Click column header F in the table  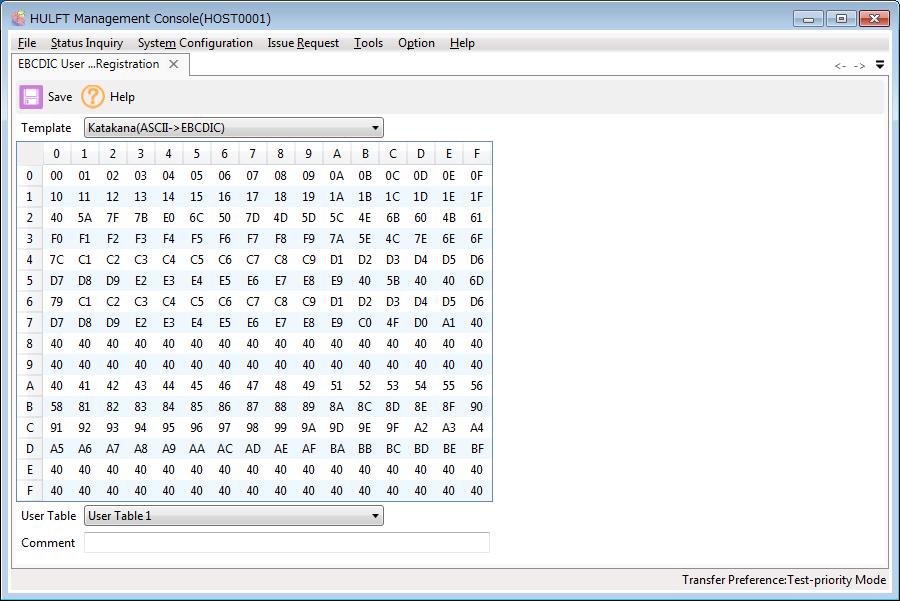click(476, 154)
